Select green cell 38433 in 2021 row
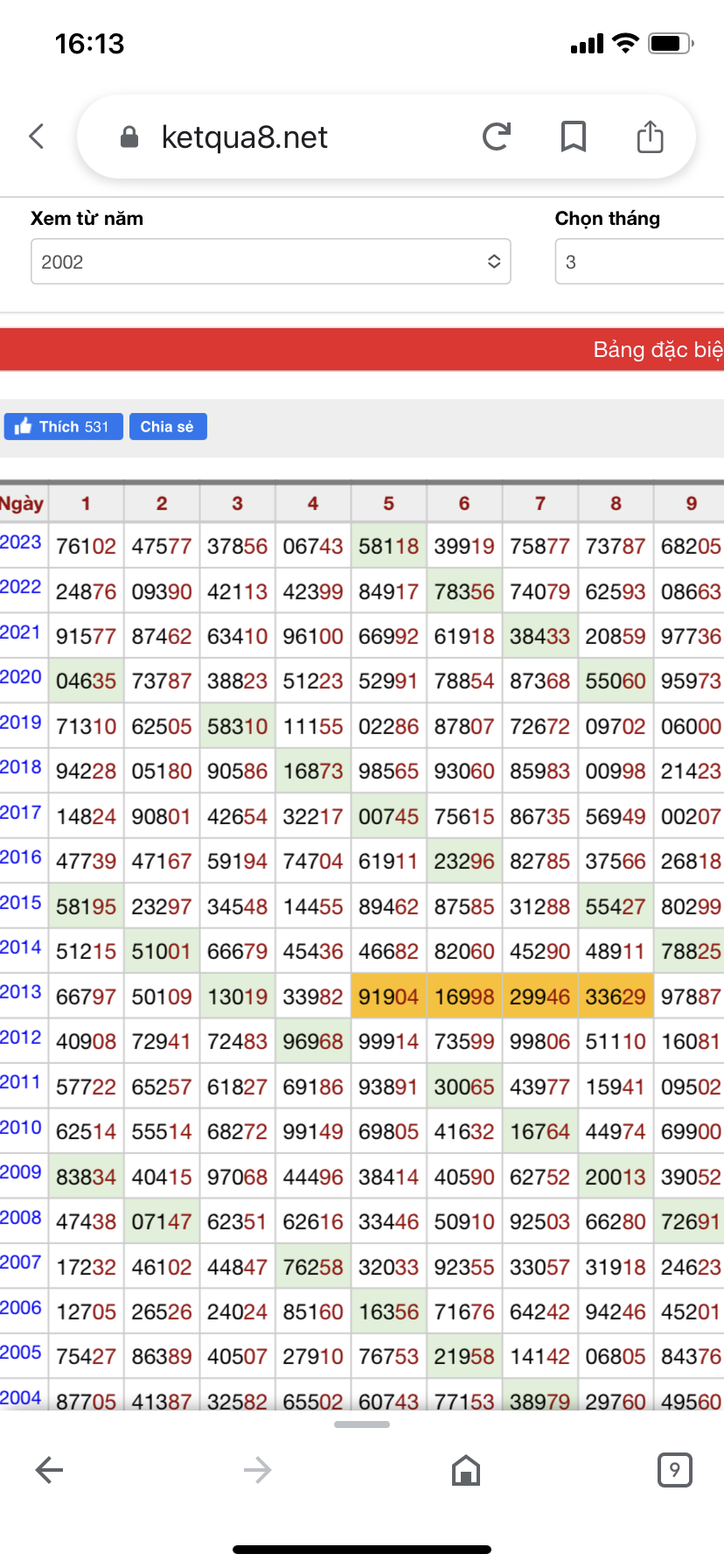The image size is (724, 1568). pos(540,636)
